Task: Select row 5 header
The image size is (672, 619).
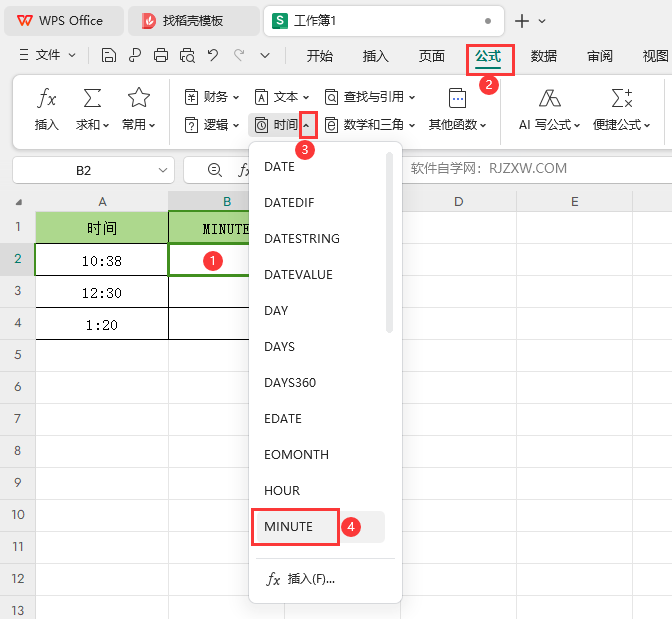Action: coord(18,355)
